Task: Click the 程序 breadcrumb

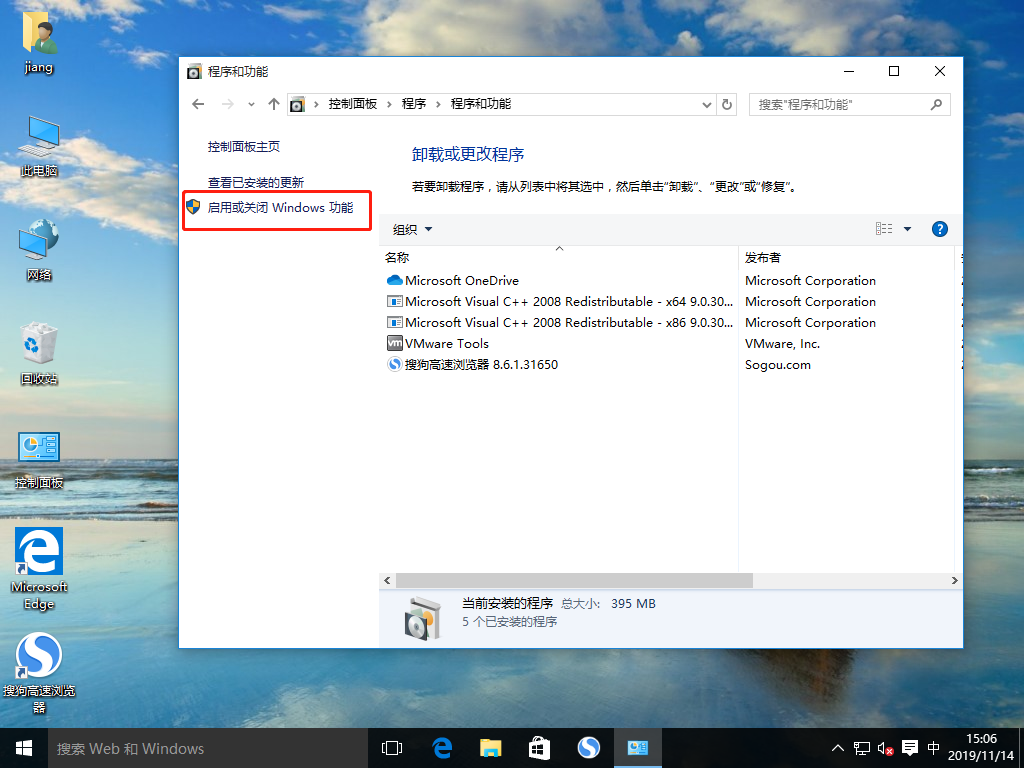Action: (413, 104)
